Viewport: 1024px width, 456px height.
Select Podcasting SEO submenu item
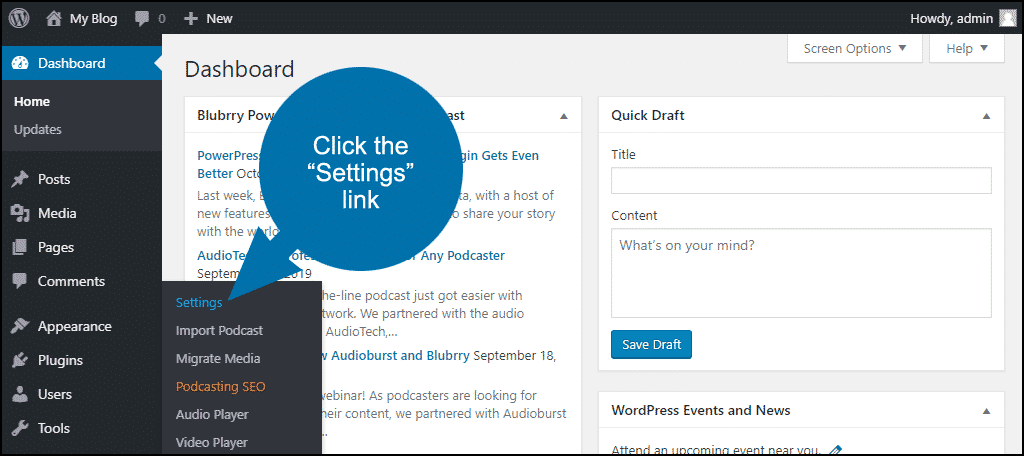coord(220,386)
